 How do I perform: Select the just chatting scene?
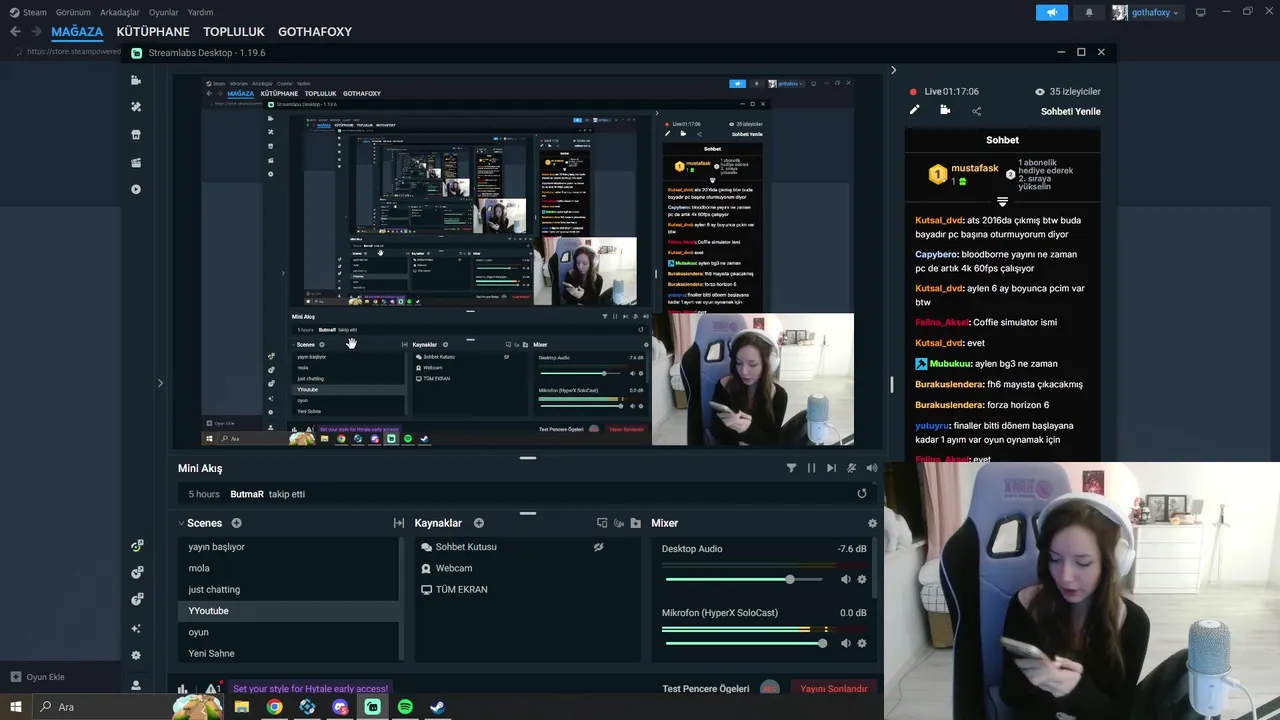(x=288, y=589)
